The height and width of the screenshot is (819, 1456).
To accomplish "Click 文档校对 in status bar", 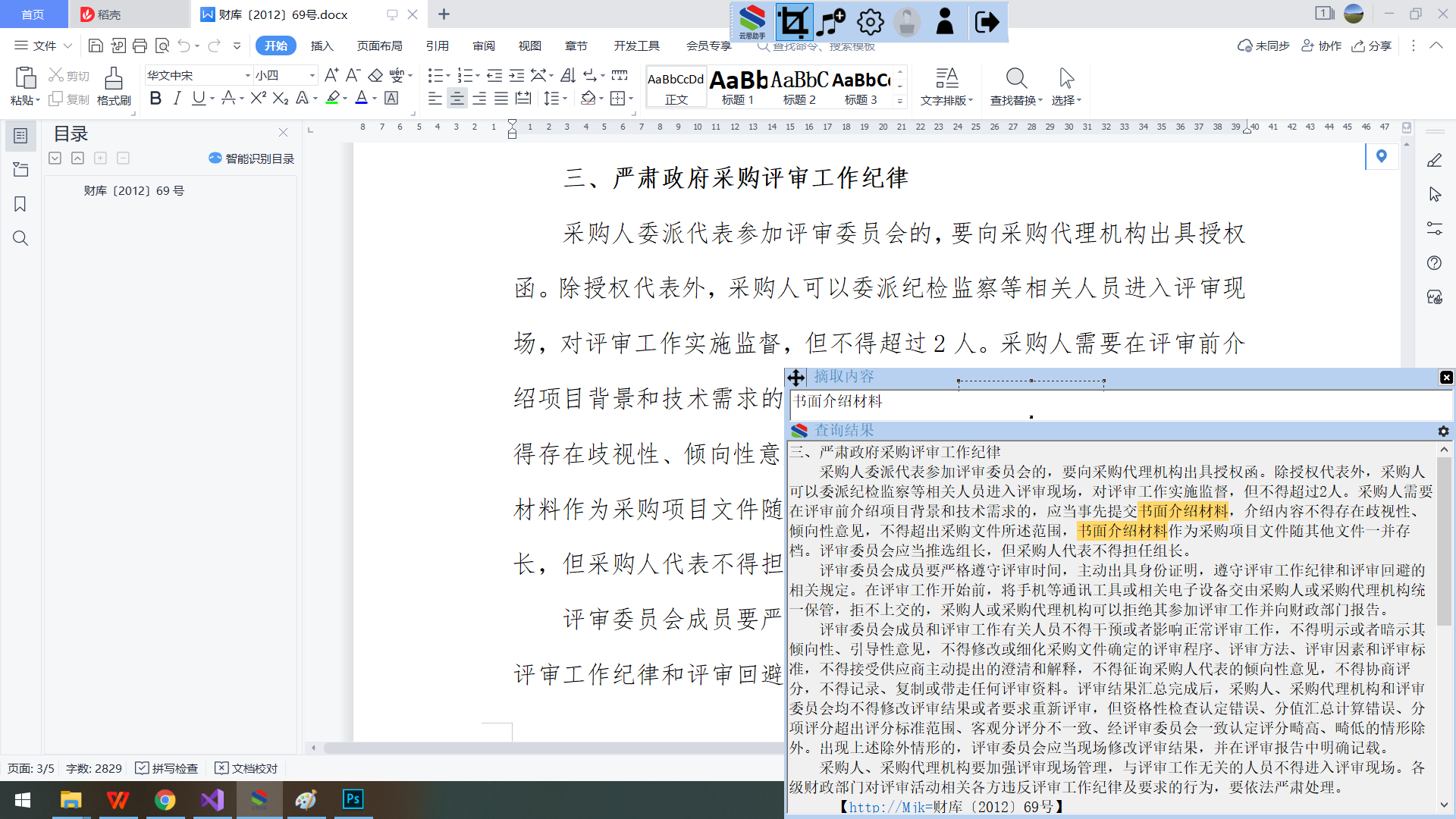I will coord(246,768).
